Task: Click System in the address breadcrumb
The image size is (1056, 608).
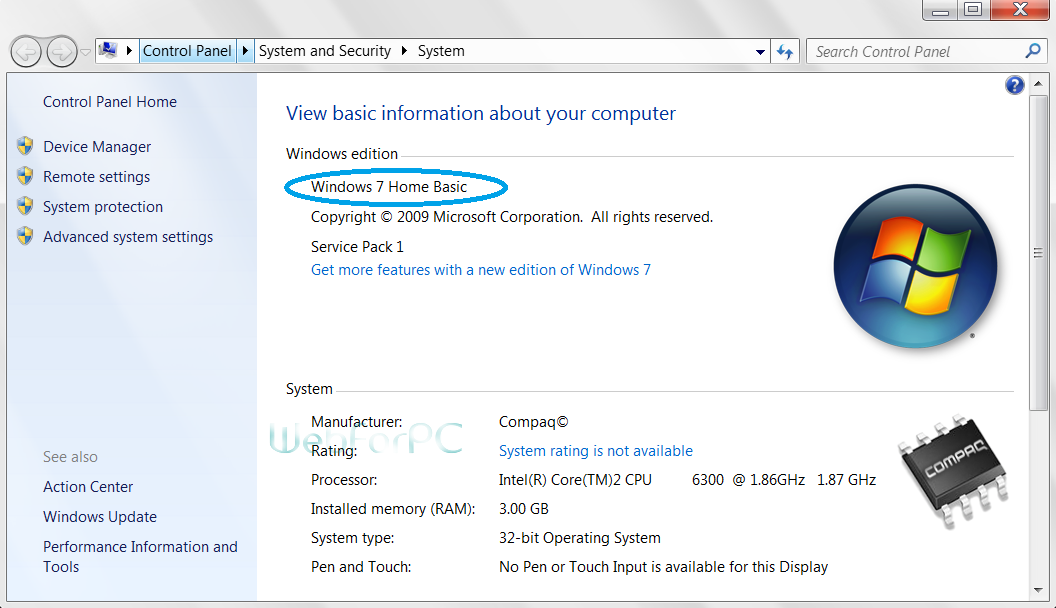Action: (441, 51)
